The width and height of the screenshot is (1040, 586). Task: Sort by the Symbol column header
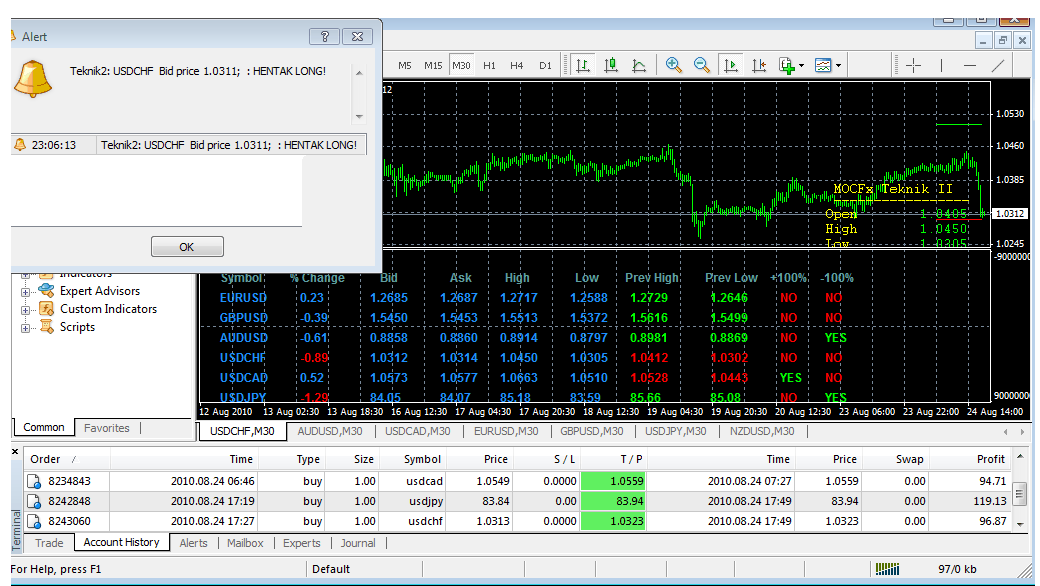[x=413, y=459]
